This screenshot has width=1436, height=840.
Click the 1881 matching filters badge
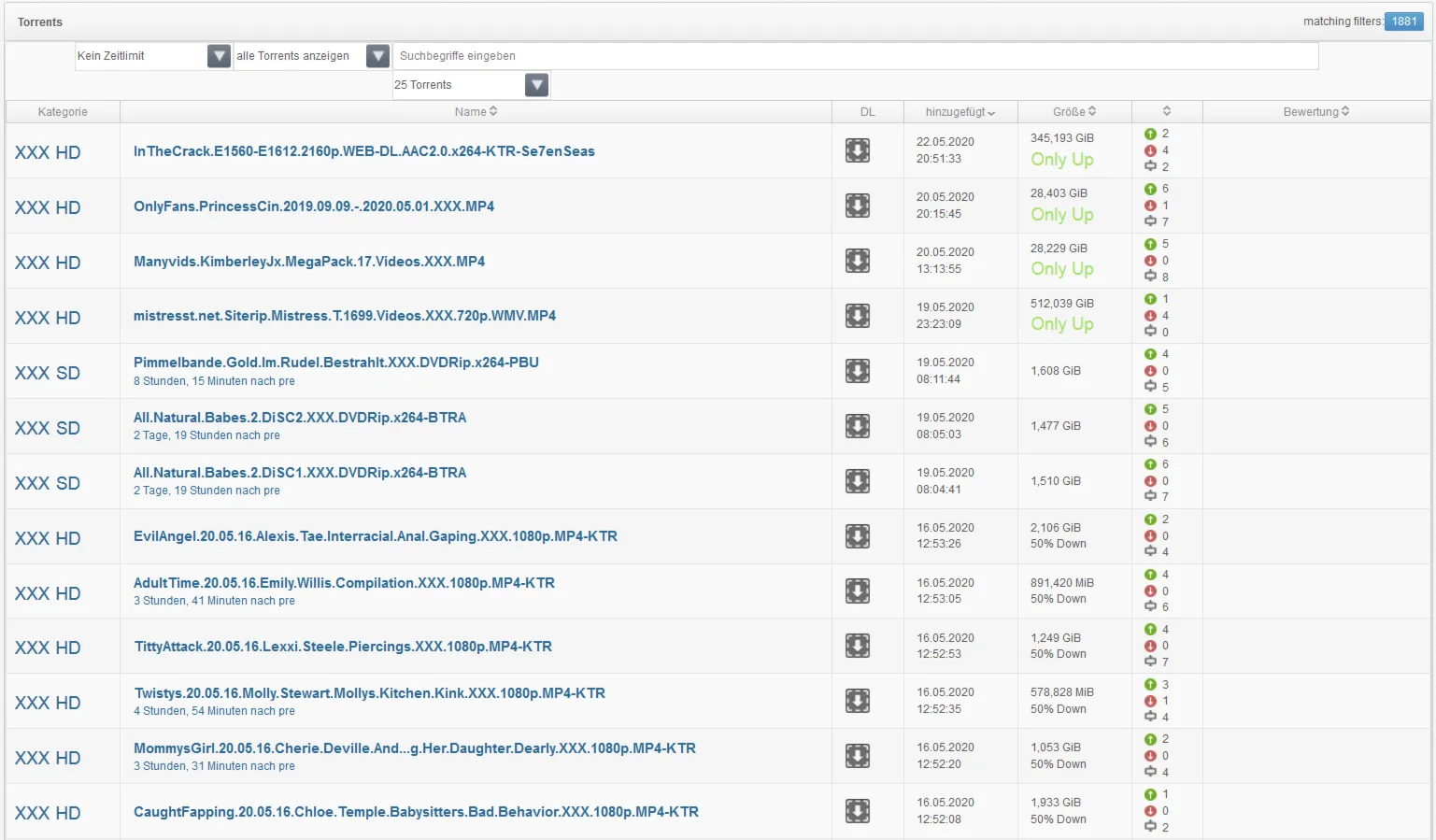point(1403,21)
